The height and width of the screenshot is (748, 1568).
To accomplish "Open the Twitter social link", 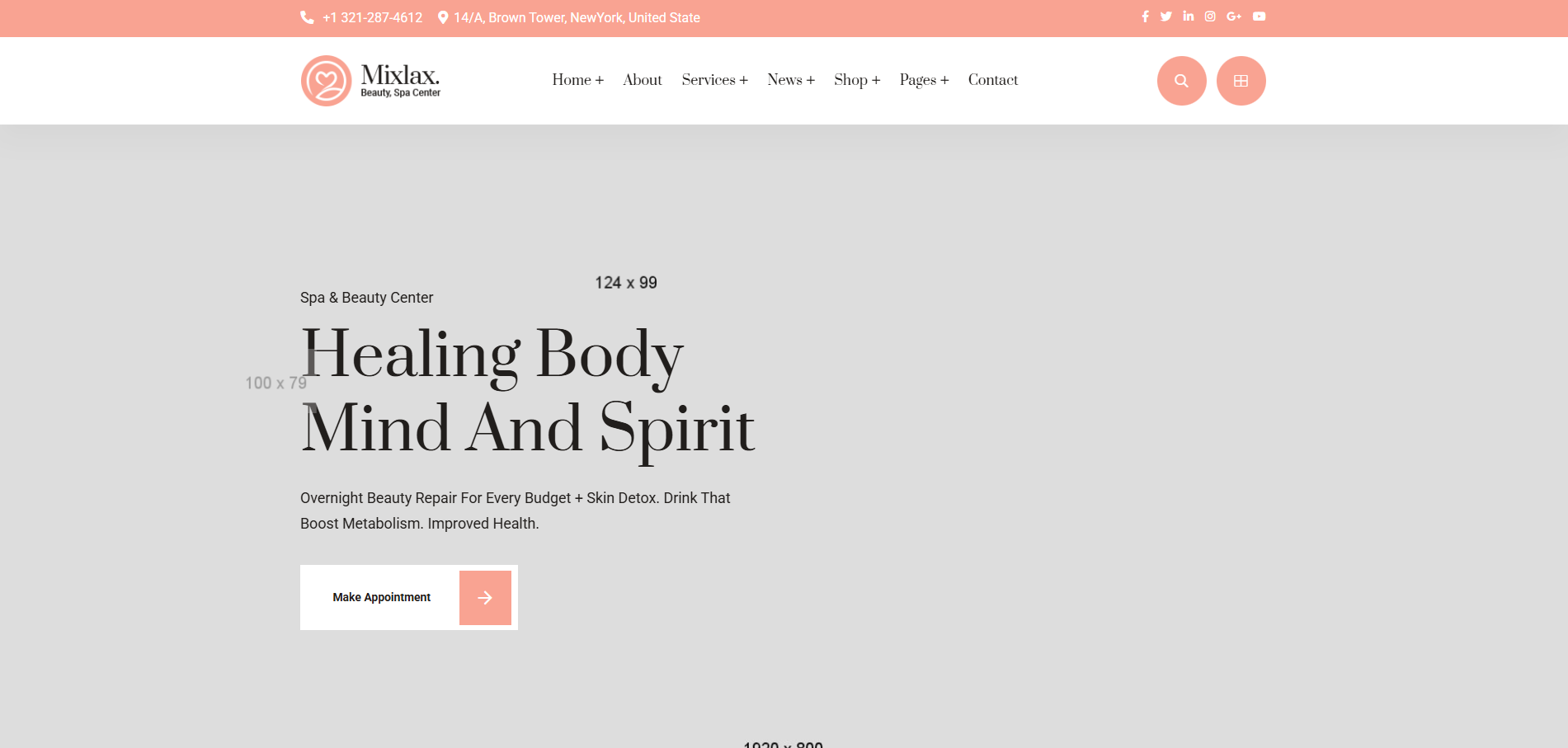I will click(1165, 16).
